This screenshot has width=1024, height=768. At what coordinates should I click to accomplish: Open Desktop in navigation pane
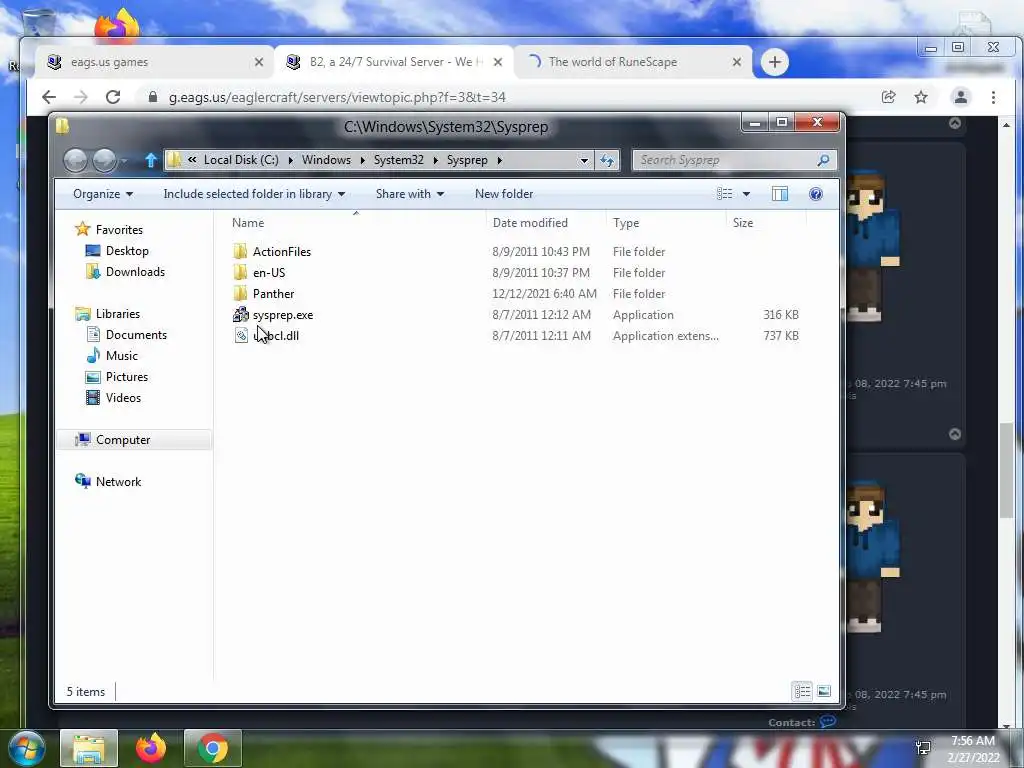click(x=127, y=251)
